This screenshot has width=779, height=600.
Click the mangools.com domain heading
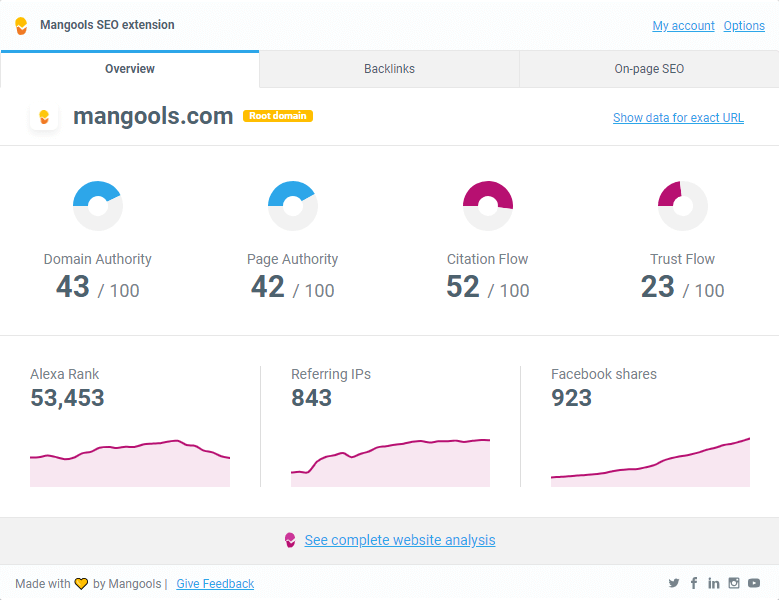point(153,116)
